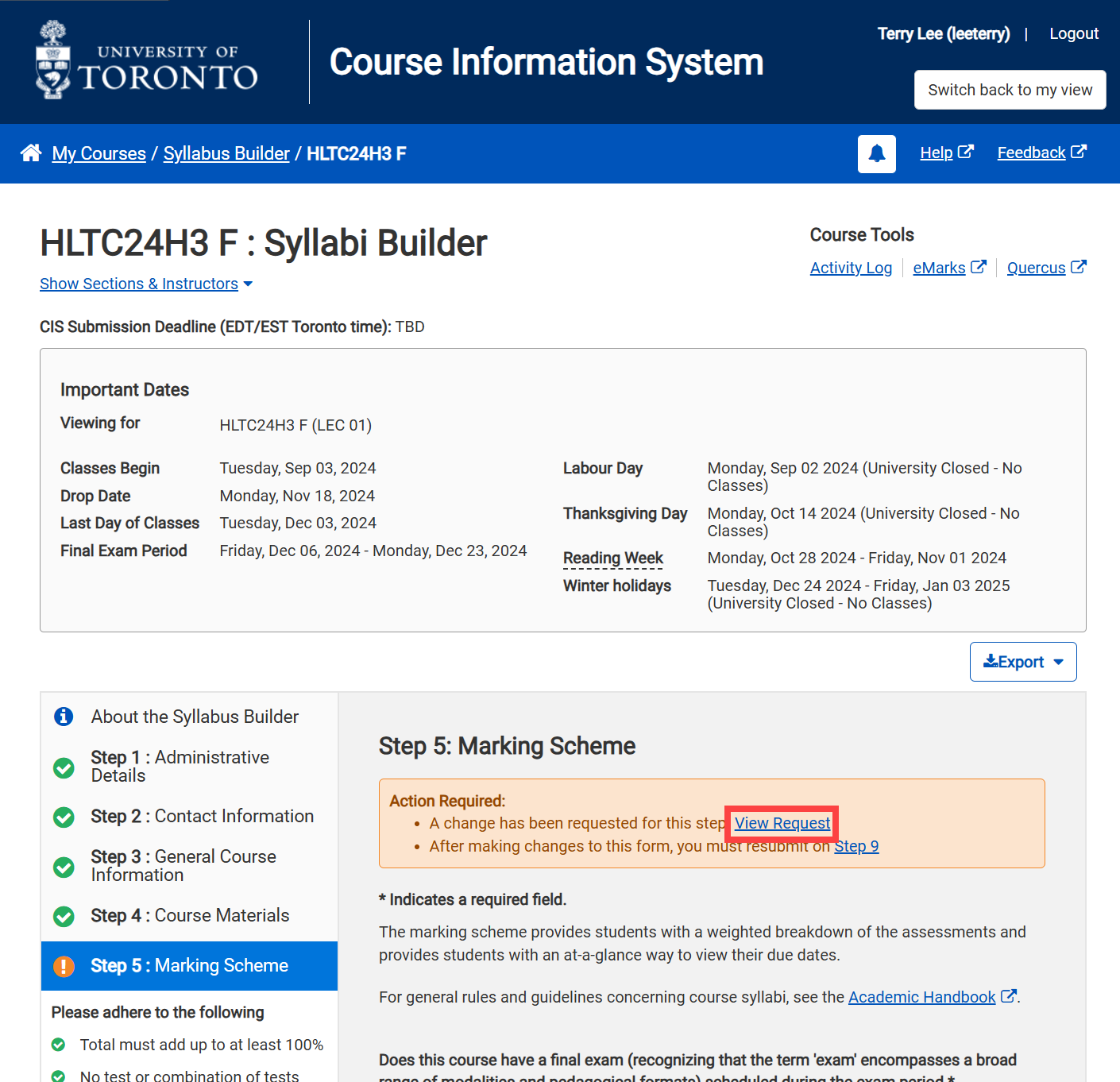Click Switch back to my view button
The height and width of the screenshot is (1082, 1120).
click(x=1010, y=90)
